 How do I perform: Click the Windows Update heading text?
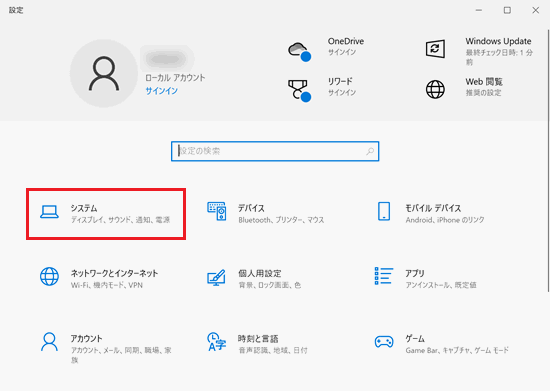click(x=498, y=41)
